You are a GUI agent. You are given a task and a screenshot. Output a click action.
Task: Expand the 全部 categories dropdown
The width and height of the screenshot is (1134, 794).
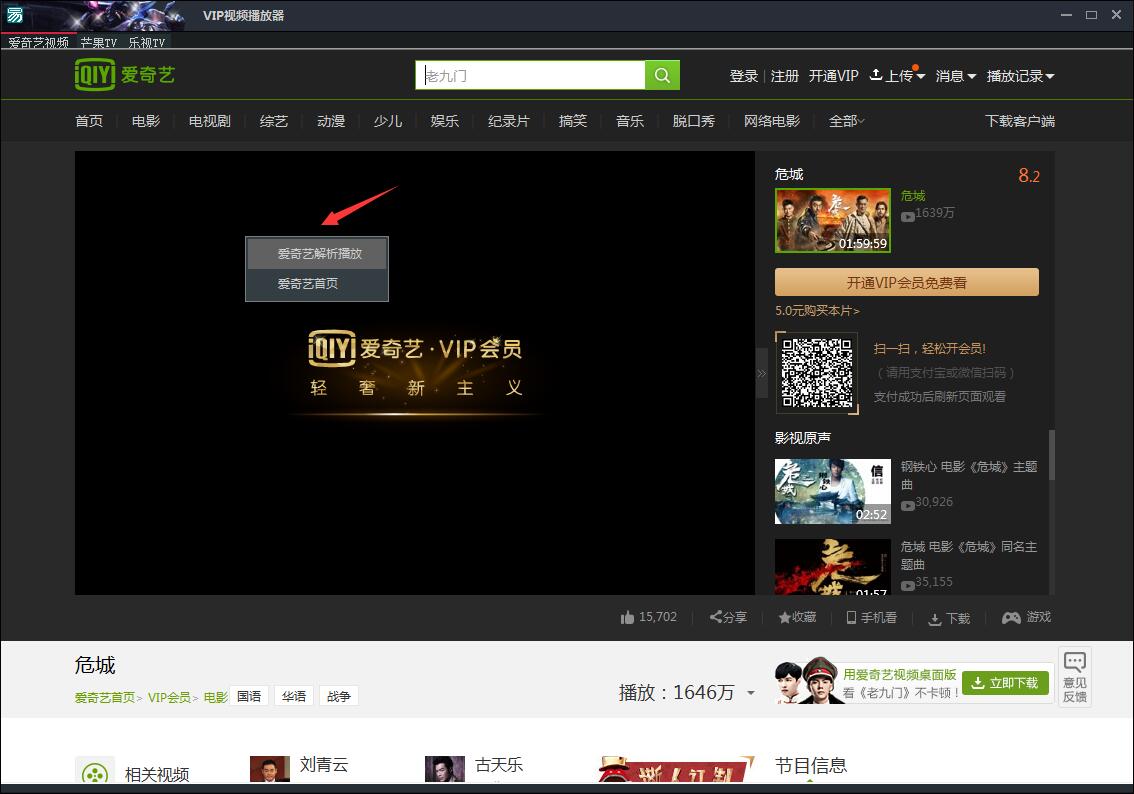[x=846, y=121]
